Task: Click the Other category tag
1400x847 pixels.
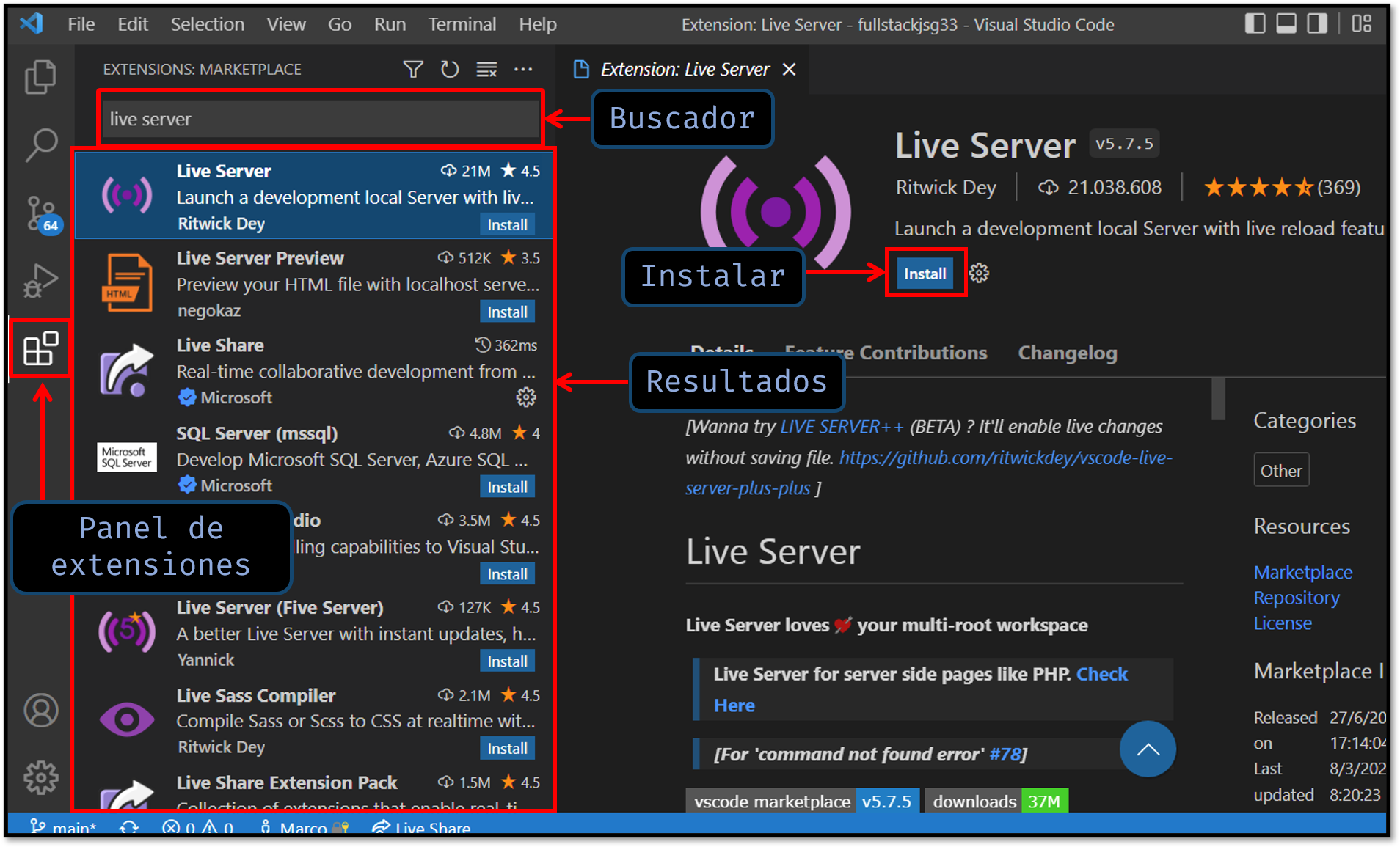Action: click(x=1281, y=471)
